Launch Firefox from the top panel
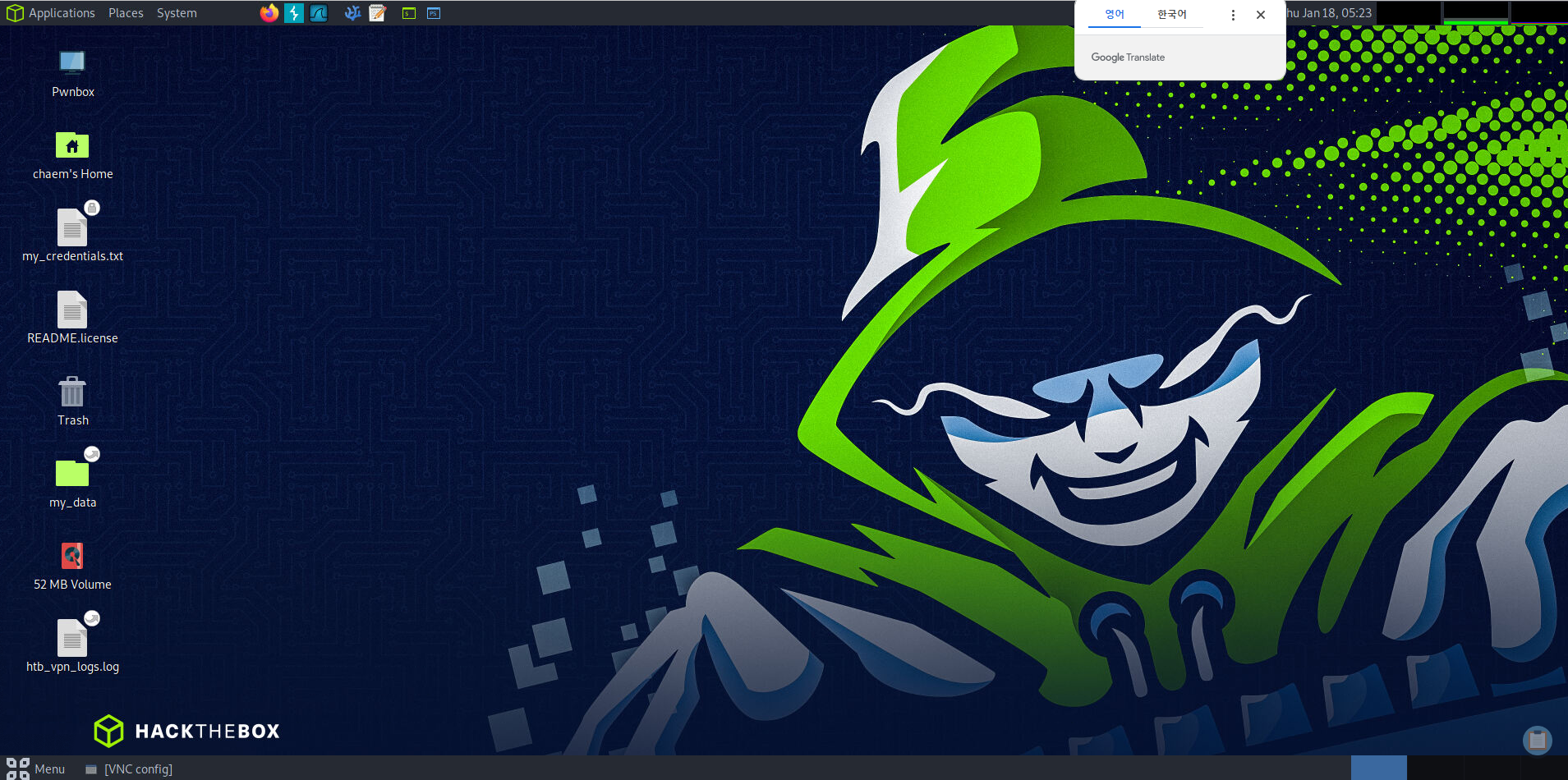The height and width of the screenshot is (780, 1568). click(x=269, y=13)
